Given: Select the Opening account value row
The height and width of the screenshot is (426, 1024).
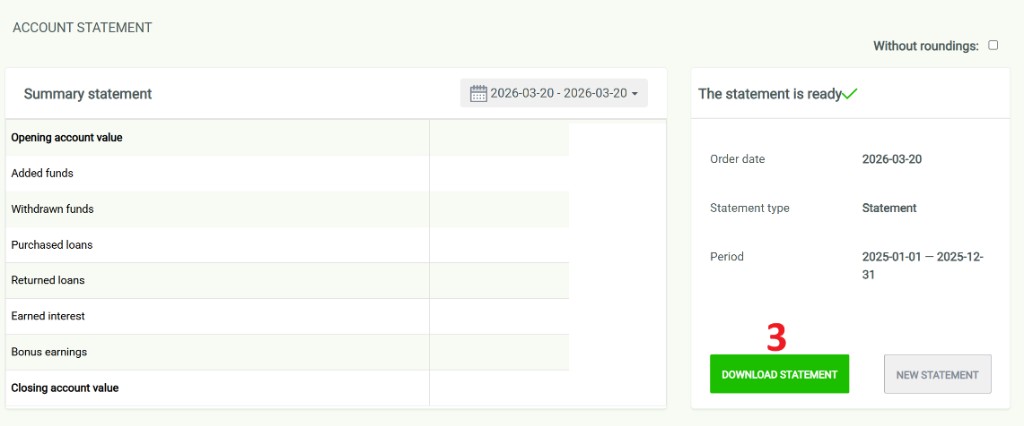Looking at the screenshot, I should click(67, 138).
